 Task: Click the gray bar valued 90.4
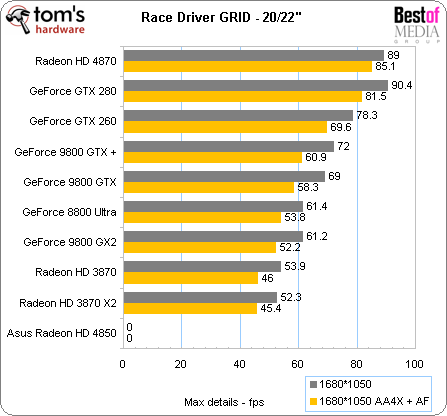(256, 86)
